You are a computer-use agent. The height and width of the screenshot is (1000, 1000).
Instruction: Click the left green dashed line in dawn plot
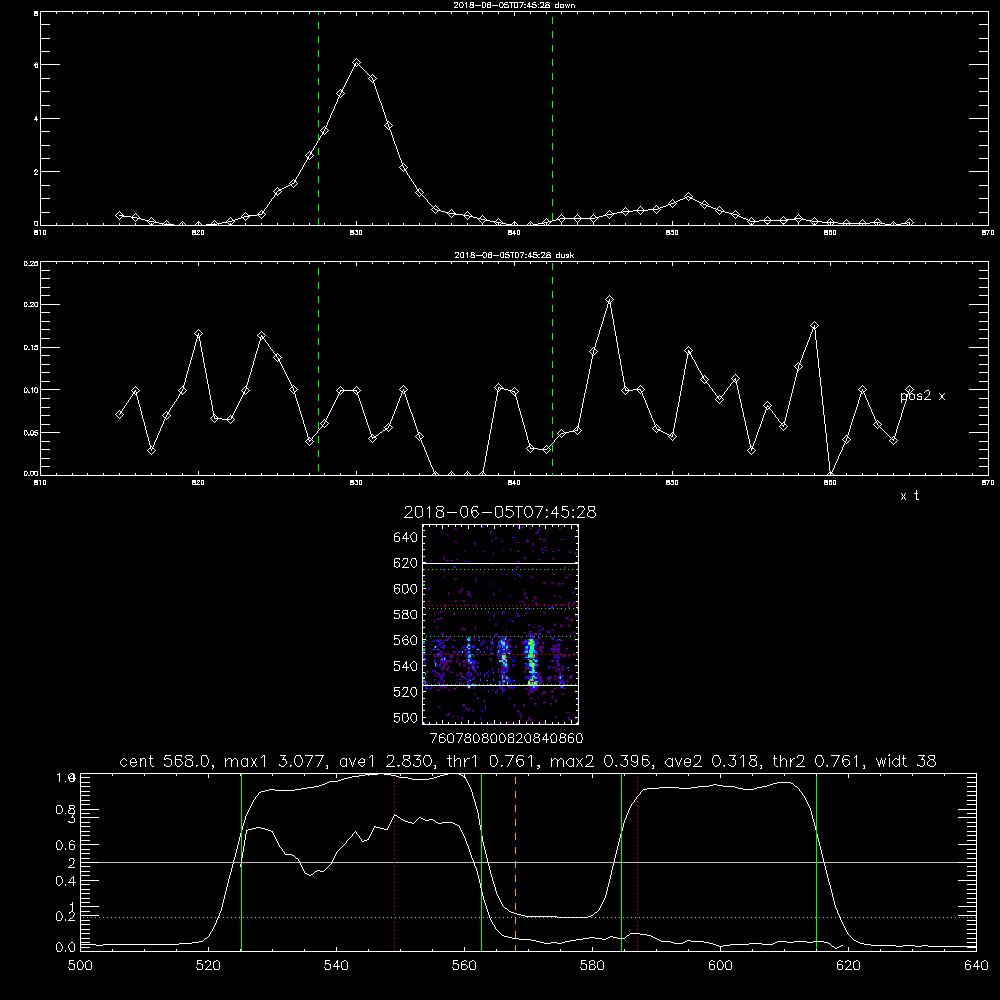pyautogui.click(x=318, y=121)
